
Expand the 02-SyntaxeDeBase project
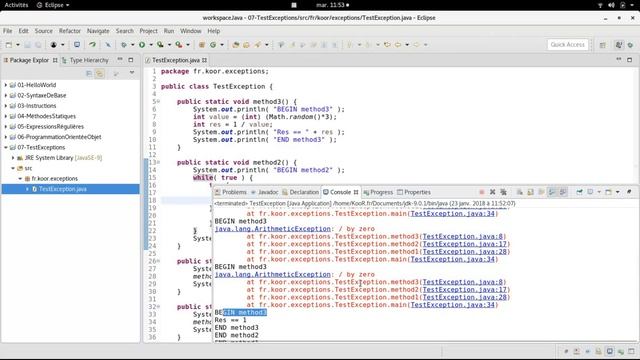pos(6,96)
